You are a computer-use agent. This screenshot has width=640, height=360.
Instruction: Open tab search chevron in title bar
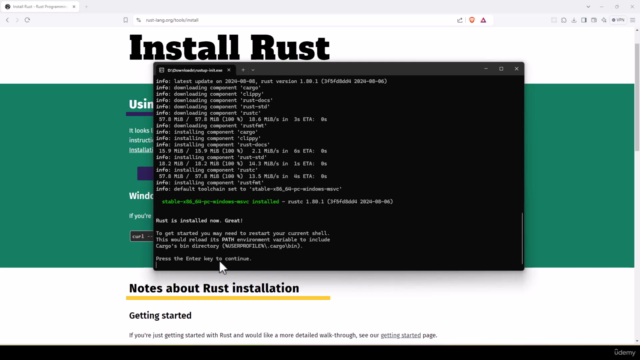pos(588,7)
